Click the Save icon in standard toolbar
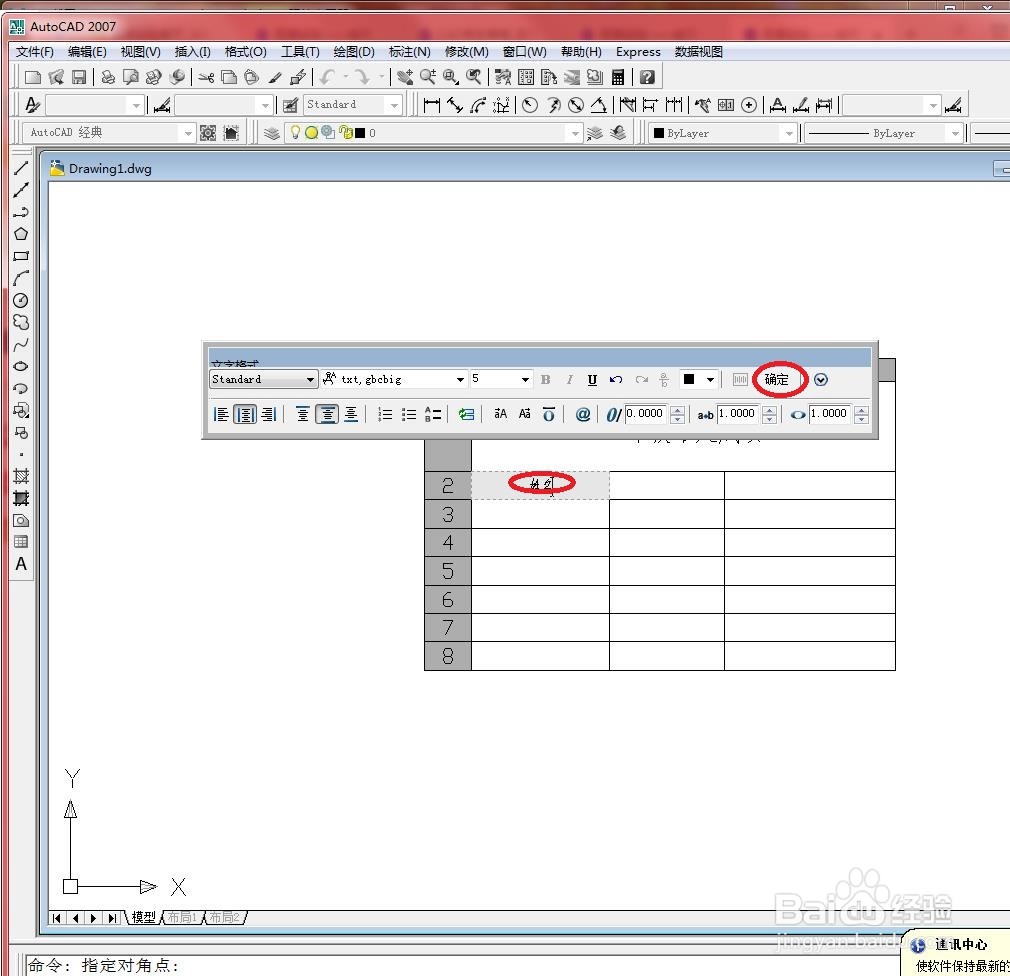1010x976 pixels. [x=79, y=77]
